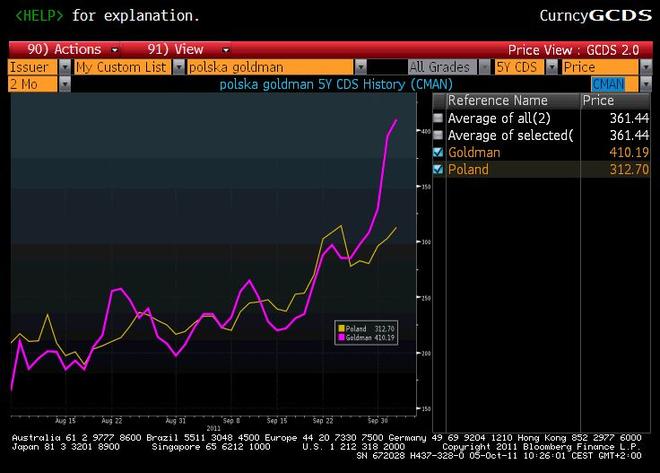Click the Issuer field
Screen dimensions: 660x473
tap(32, 67)
